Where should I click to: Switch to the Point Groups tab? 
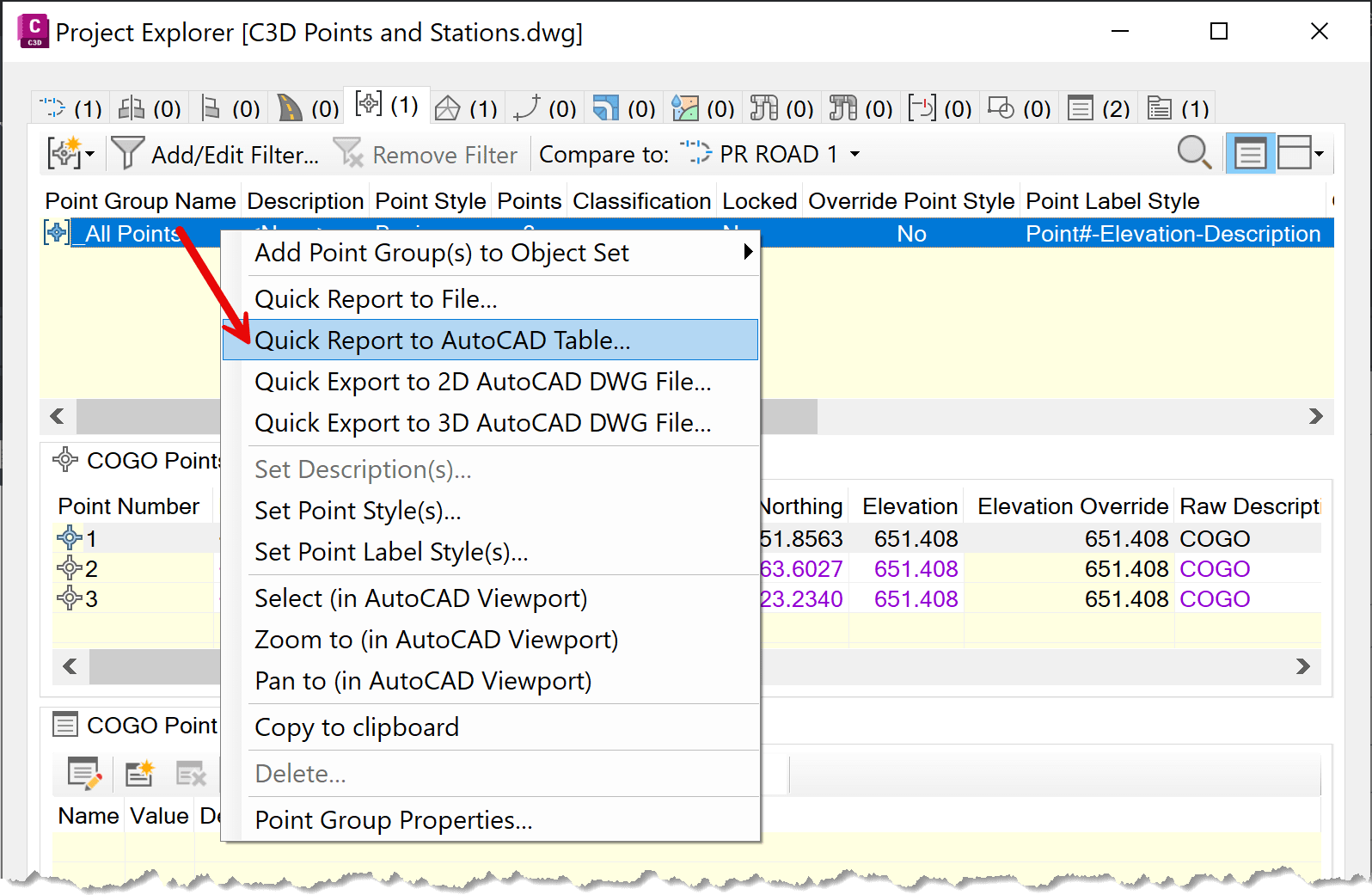[386, 105]
